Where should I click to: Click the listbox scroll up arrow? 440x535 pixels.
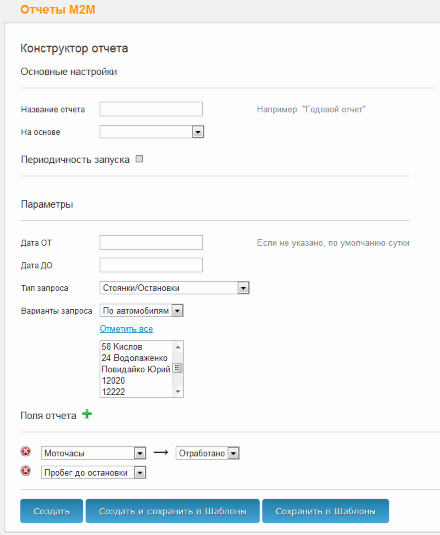pos(178,347)
